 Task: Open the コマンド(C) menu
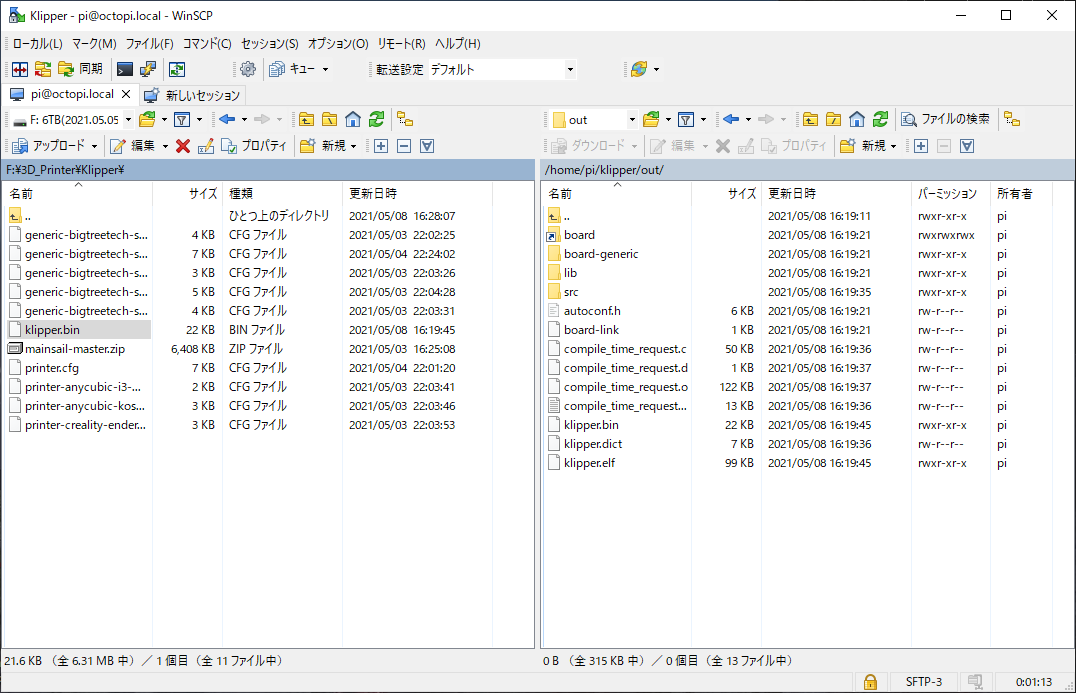tap(207, 44)
